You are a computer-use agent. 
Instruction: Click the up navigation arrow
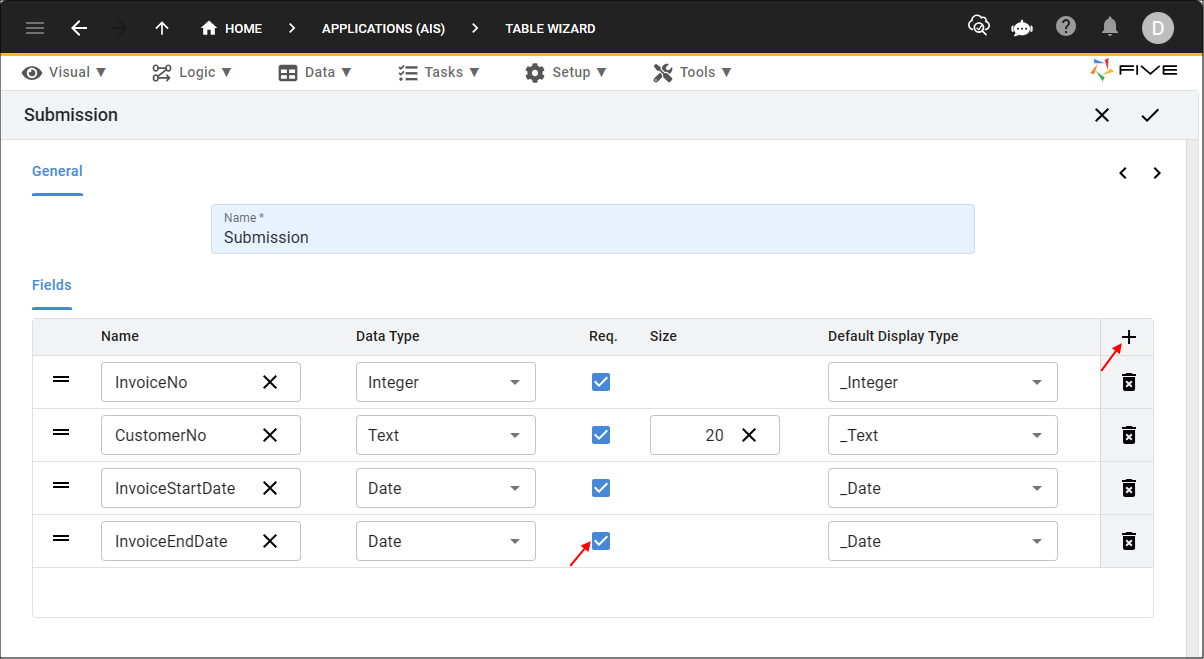pos(161,28)
